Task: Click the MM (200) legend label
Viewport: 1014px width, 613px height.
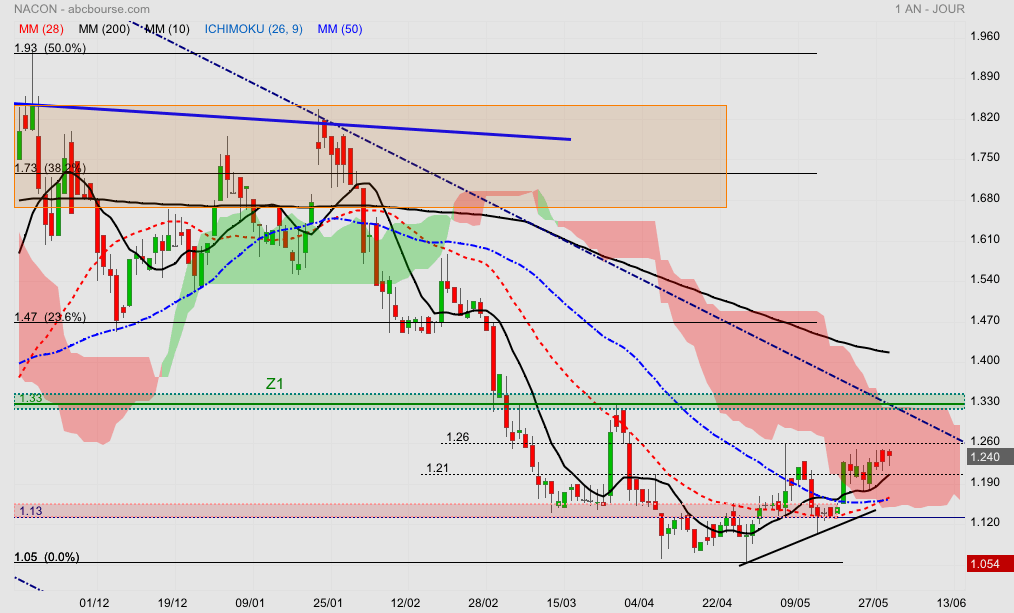Action: pos(104,29)
